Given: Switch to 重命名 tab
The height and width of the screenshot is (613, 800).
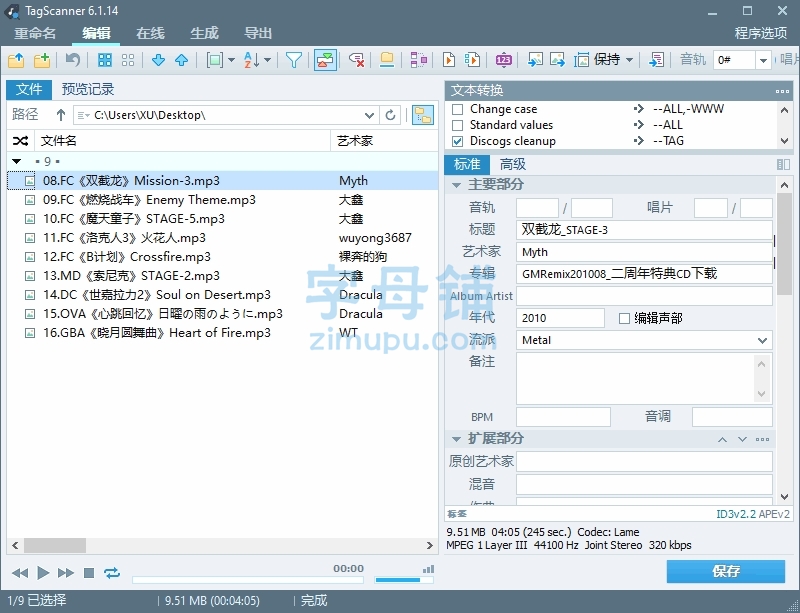Looking at the screenshot, I should click(35, 33).
